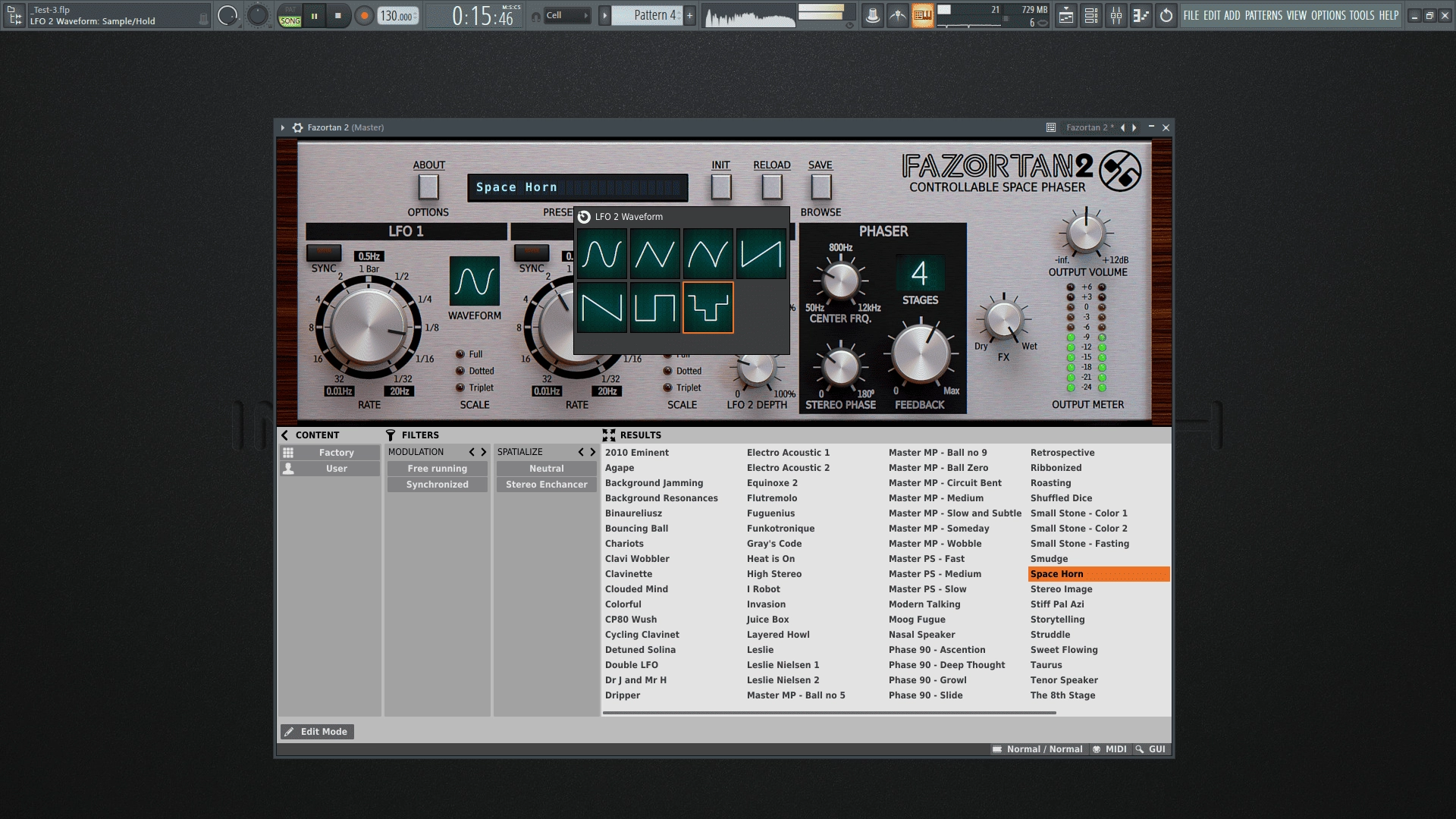Collapse the CONTENT panel chevron
This screenshot has width=1456, height=819.
coord(284,435)
